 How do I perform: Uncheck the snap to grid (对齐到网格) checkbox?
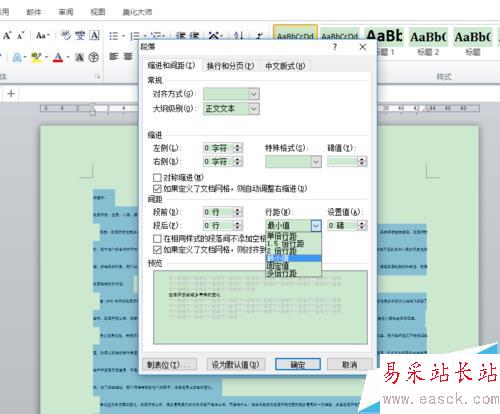tap(157, 250)
